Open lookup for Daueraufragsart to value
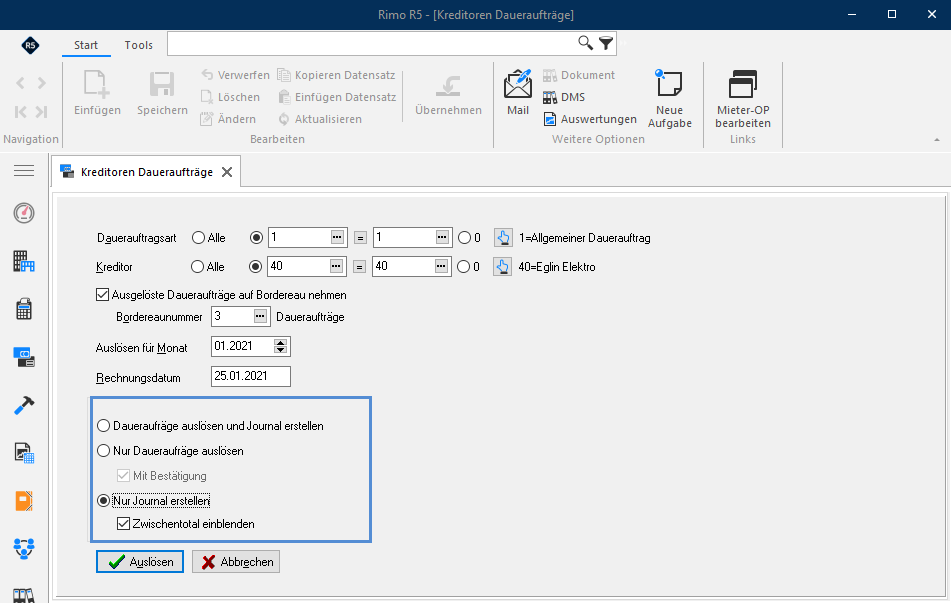951x603 pixels. coord(442,237)
